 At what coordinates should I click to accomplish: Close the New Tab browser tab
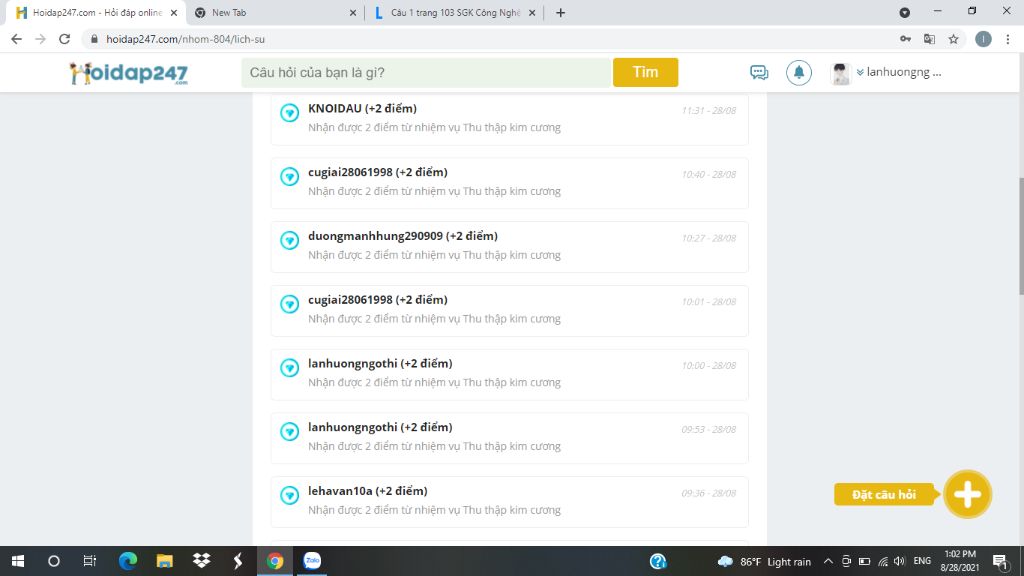pos(353,12)
